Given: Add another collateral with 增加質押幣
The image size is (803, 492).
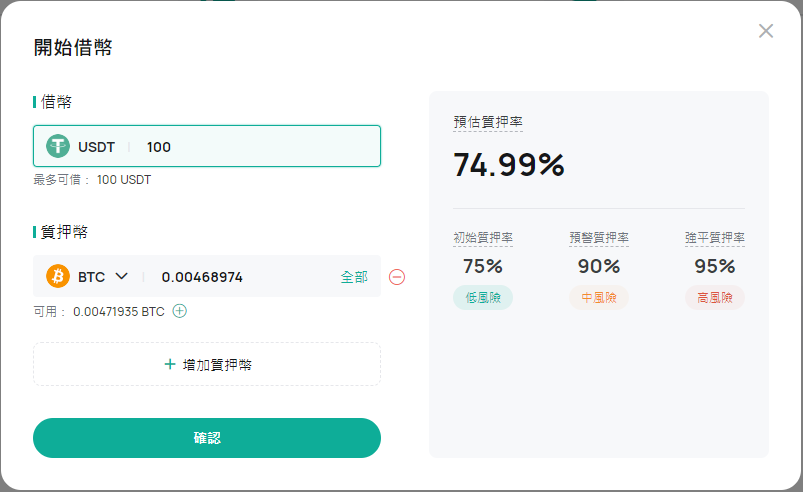Looking at the screenshot, I should [x=207, y=364].
